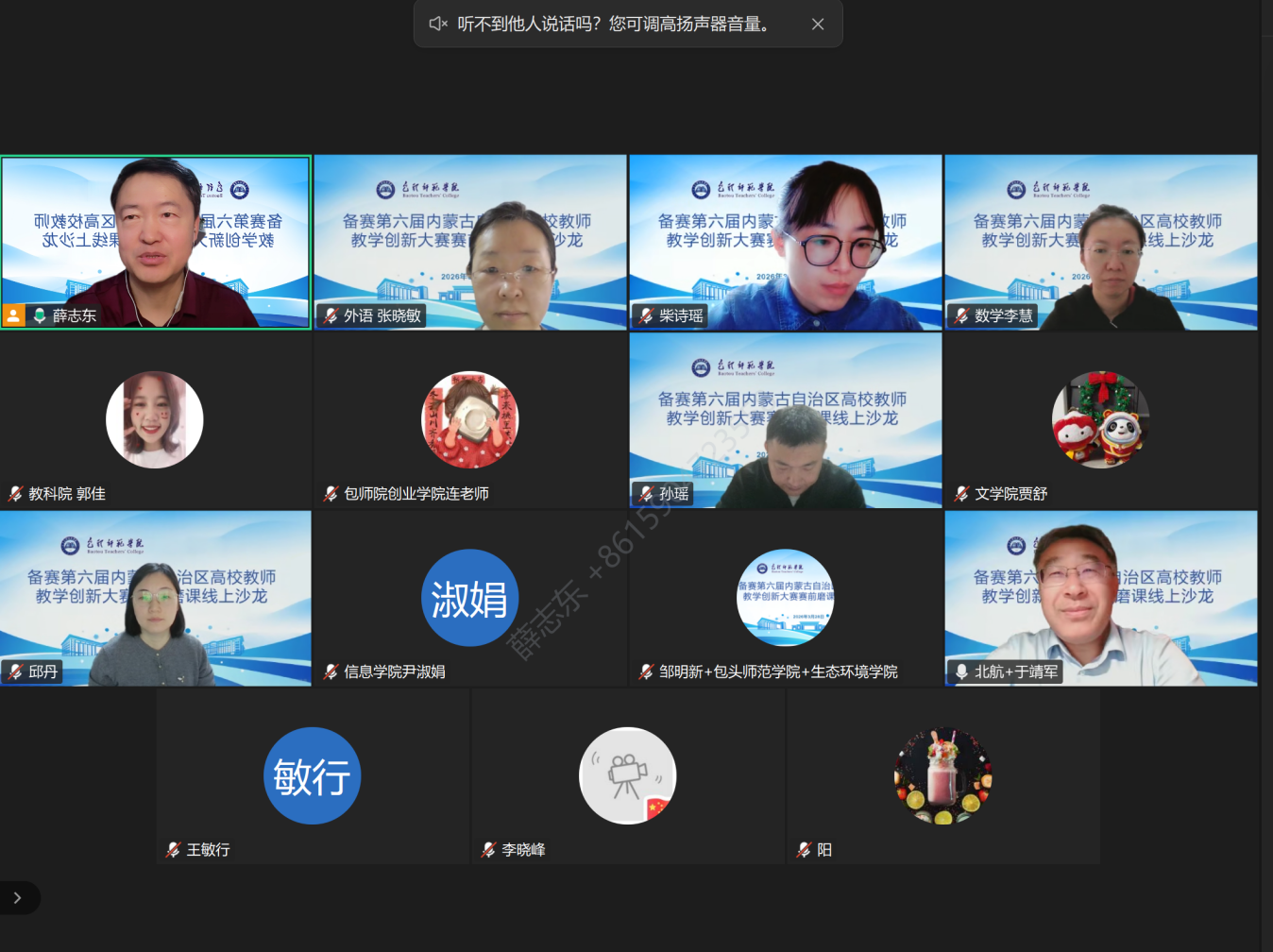Click 邹明新's slide avatar picture
This screenshot has width=1273, height=952.
[x=785, y=598]
